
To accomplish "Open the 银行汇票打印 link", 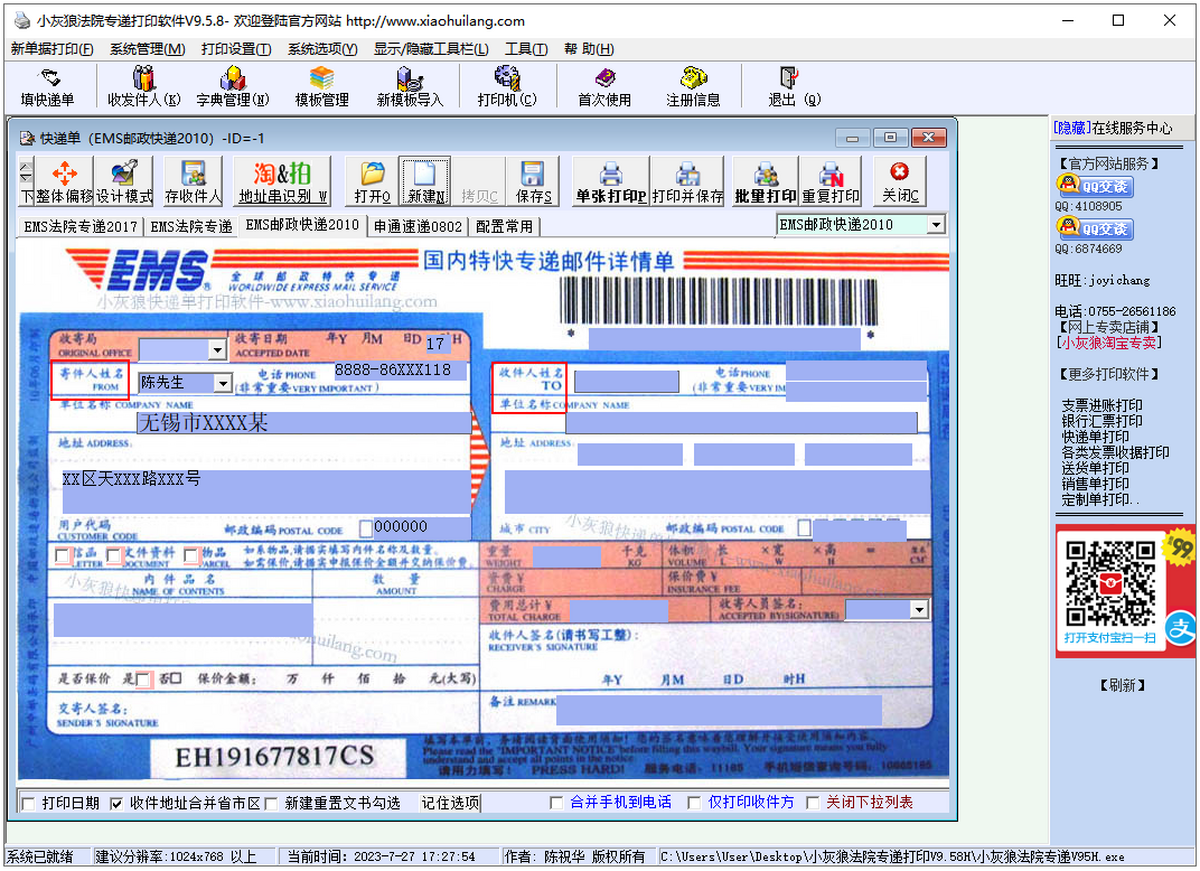I will coord(1102,422).
